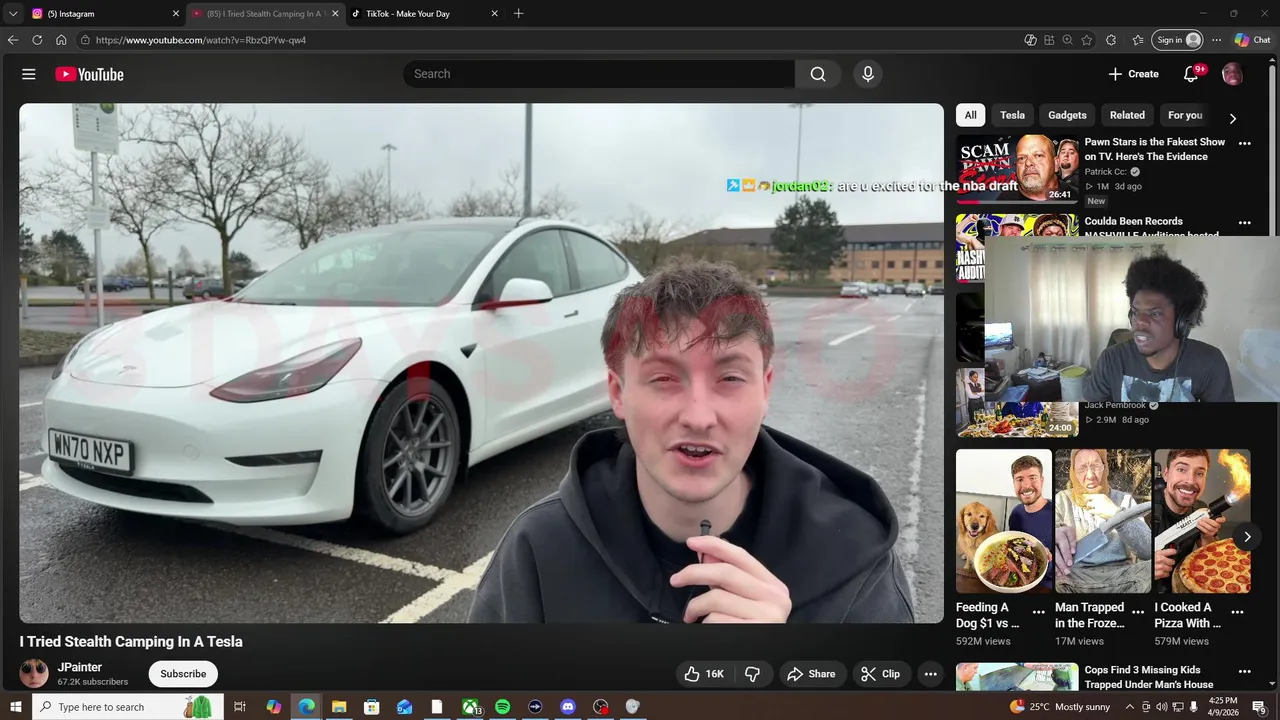Open options for Coulda Been Records video
This screenshot has height=720, width=1280.
pyautogui.click(x=1245, y=222)
